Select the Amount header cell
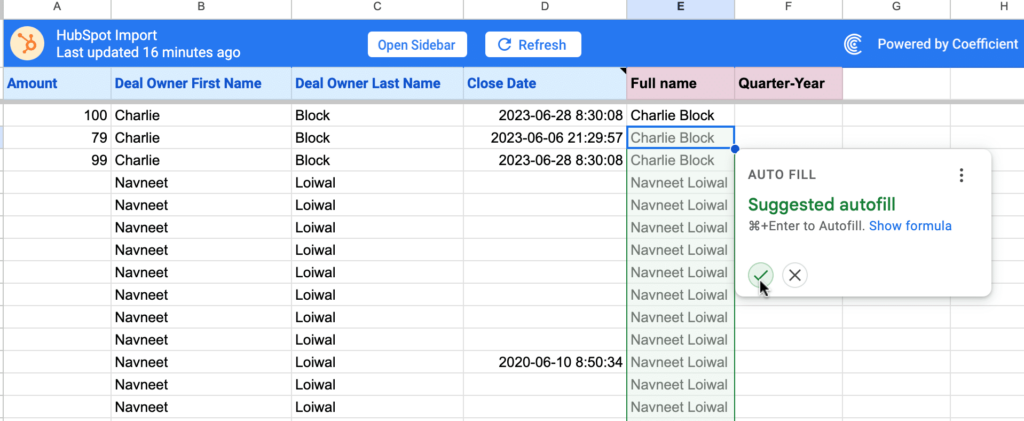The width and height of the screenshot is (1024, 421). coord(56,83)
